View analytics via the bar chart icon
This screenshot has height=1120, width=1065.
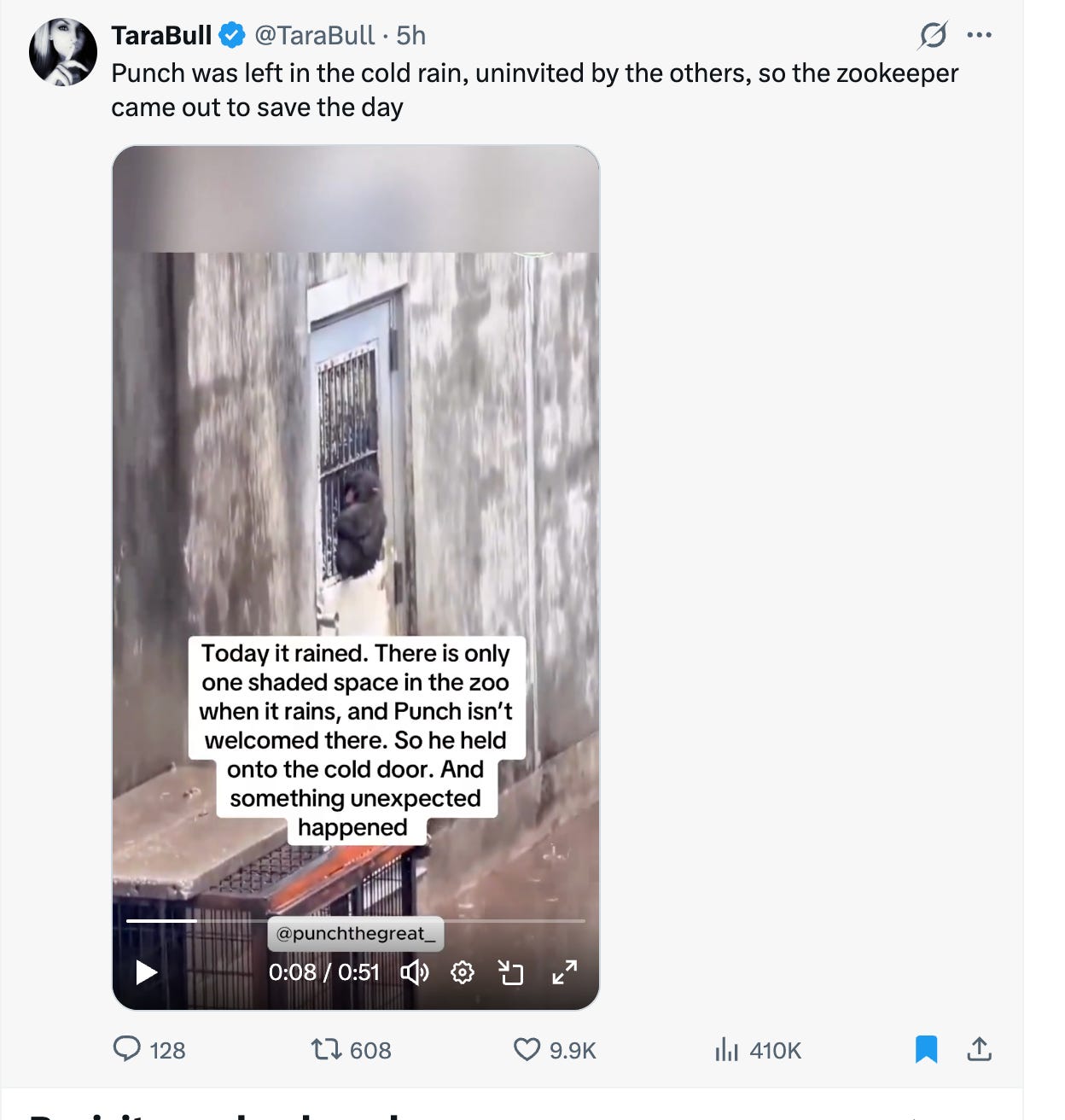726,1049
